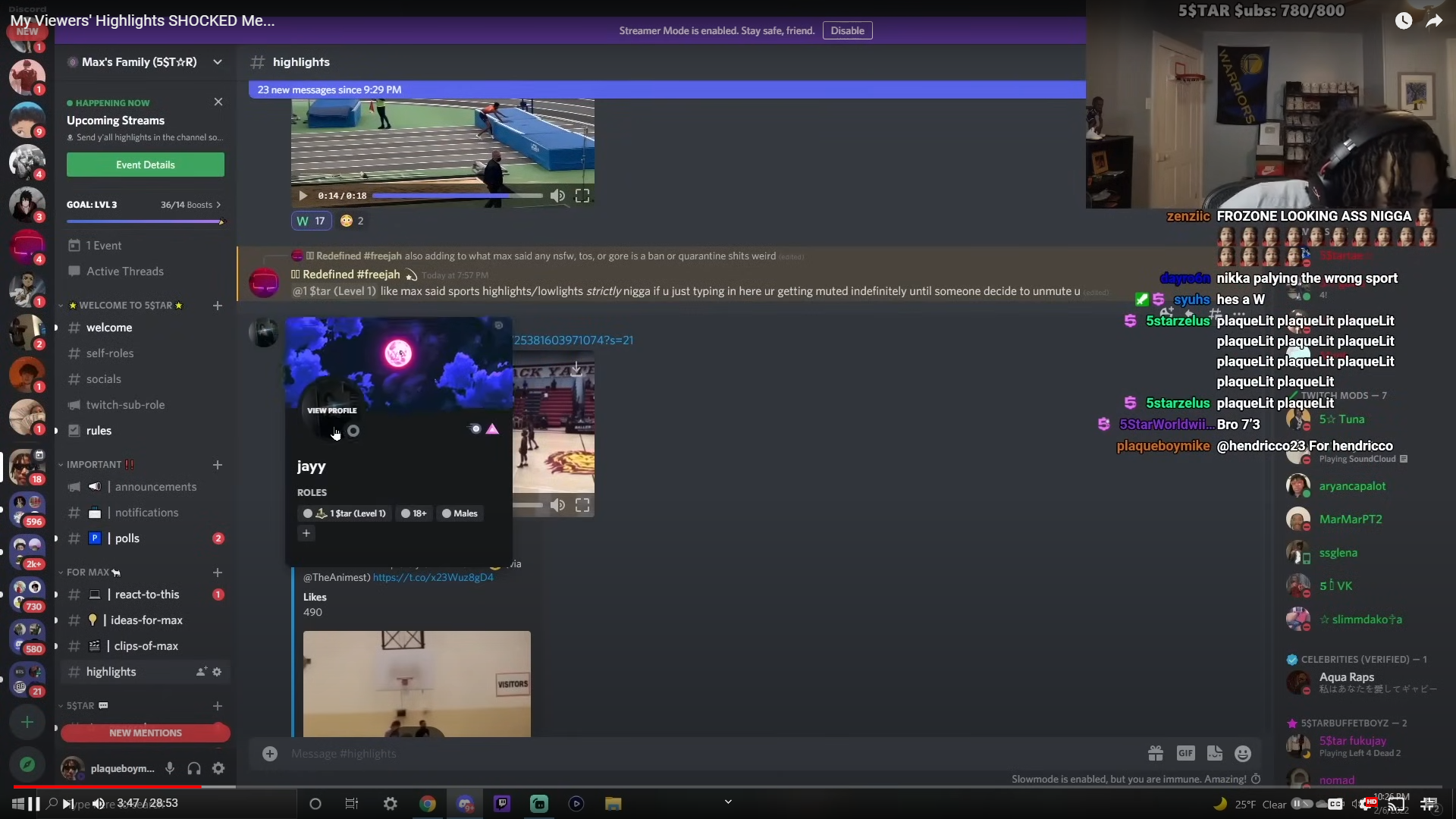
Task: Mute the track video clip audio
Action: [557, 196]
